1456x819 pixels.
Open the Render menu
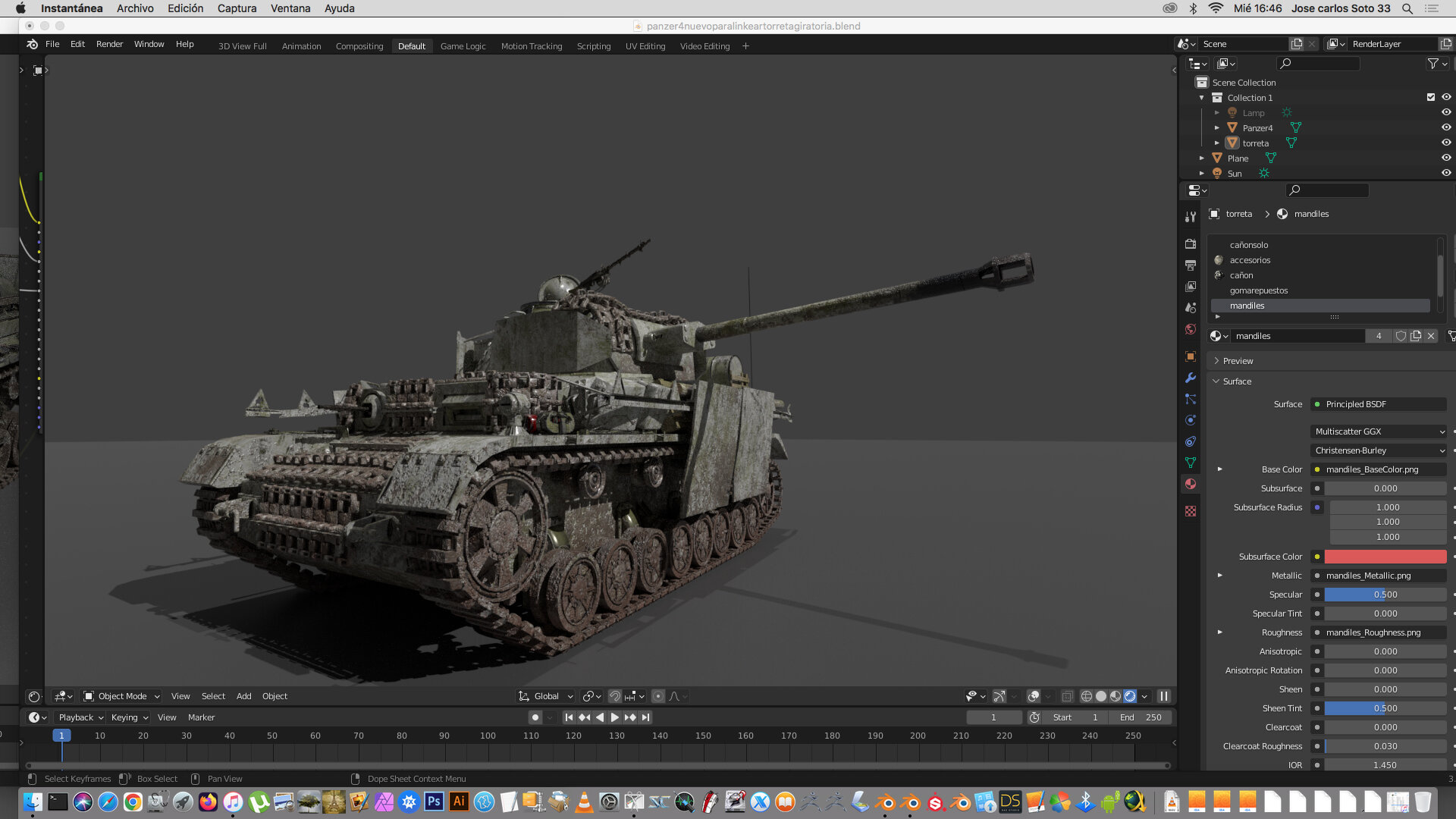[x=109, y=44]
